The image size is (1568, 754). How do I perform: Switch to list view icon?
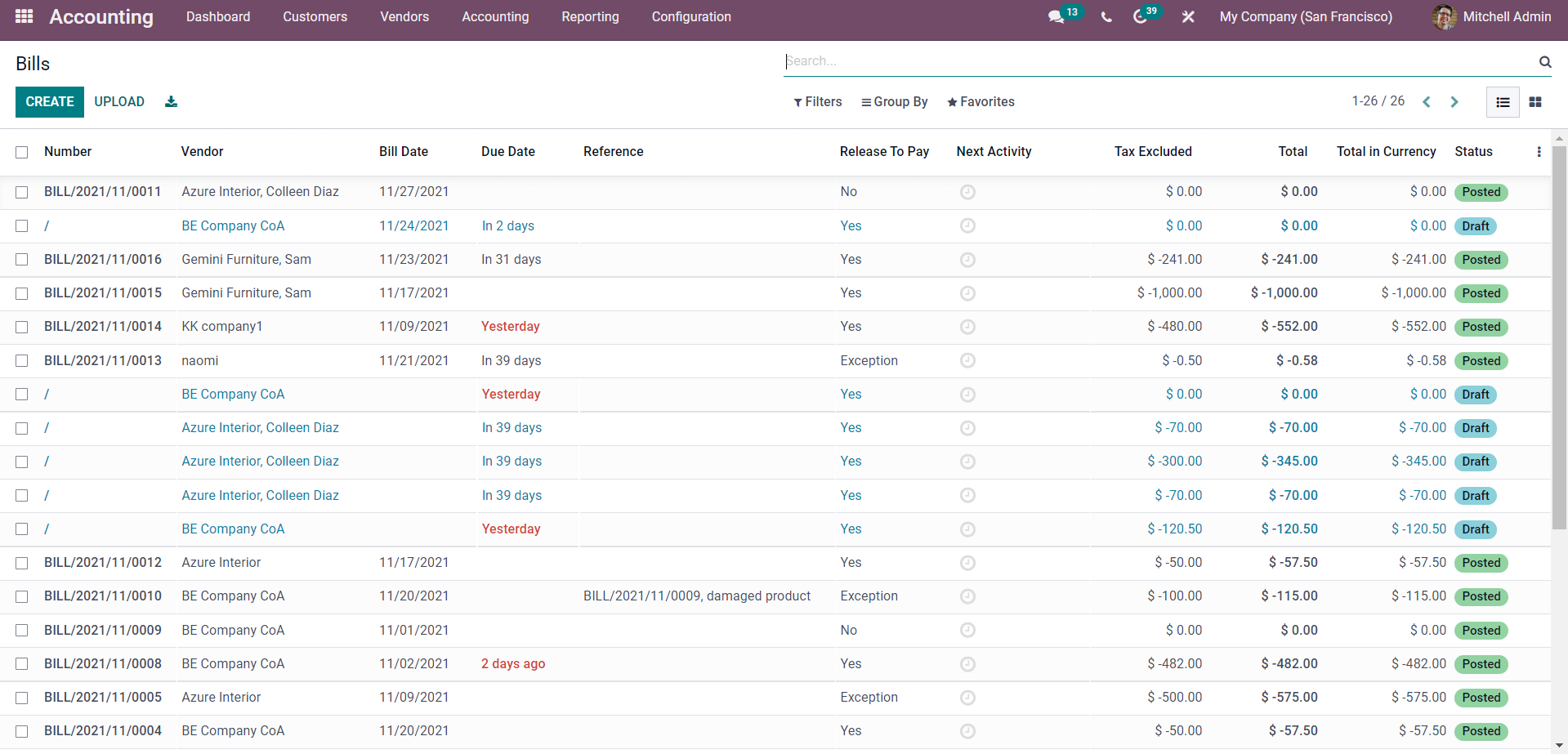point(1503,102)
